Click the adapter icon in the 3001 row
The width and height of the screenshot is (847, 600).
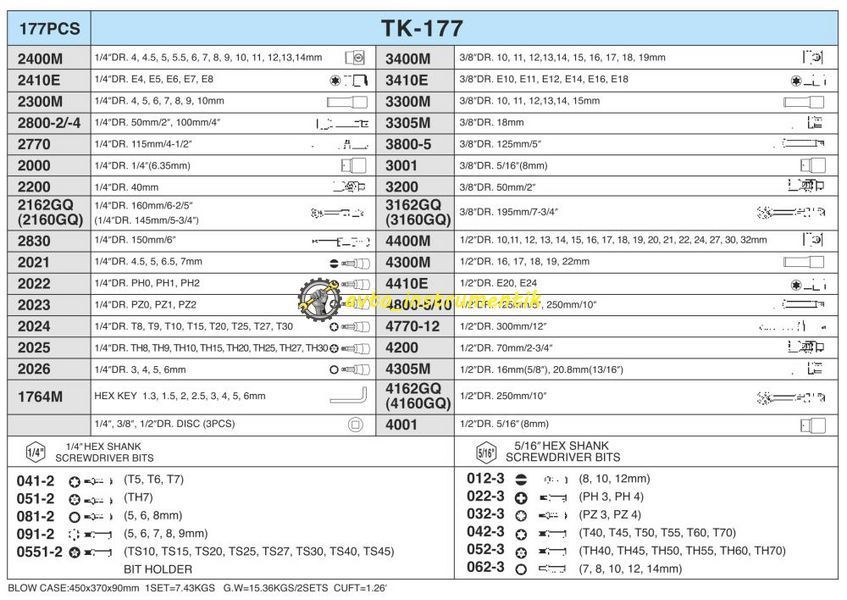coord(812,165)
